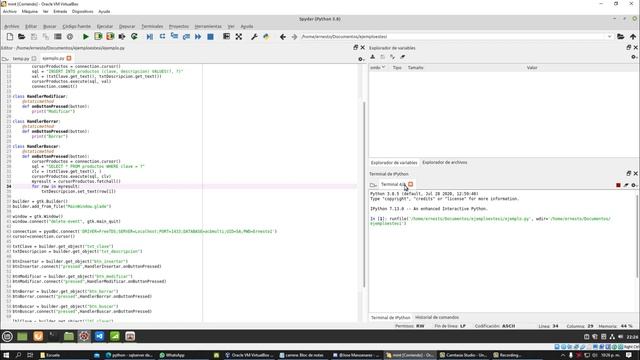The width and height of the screenshot is (640, 360).
Task: Step over current line debug icon
Action: [162, 37]
